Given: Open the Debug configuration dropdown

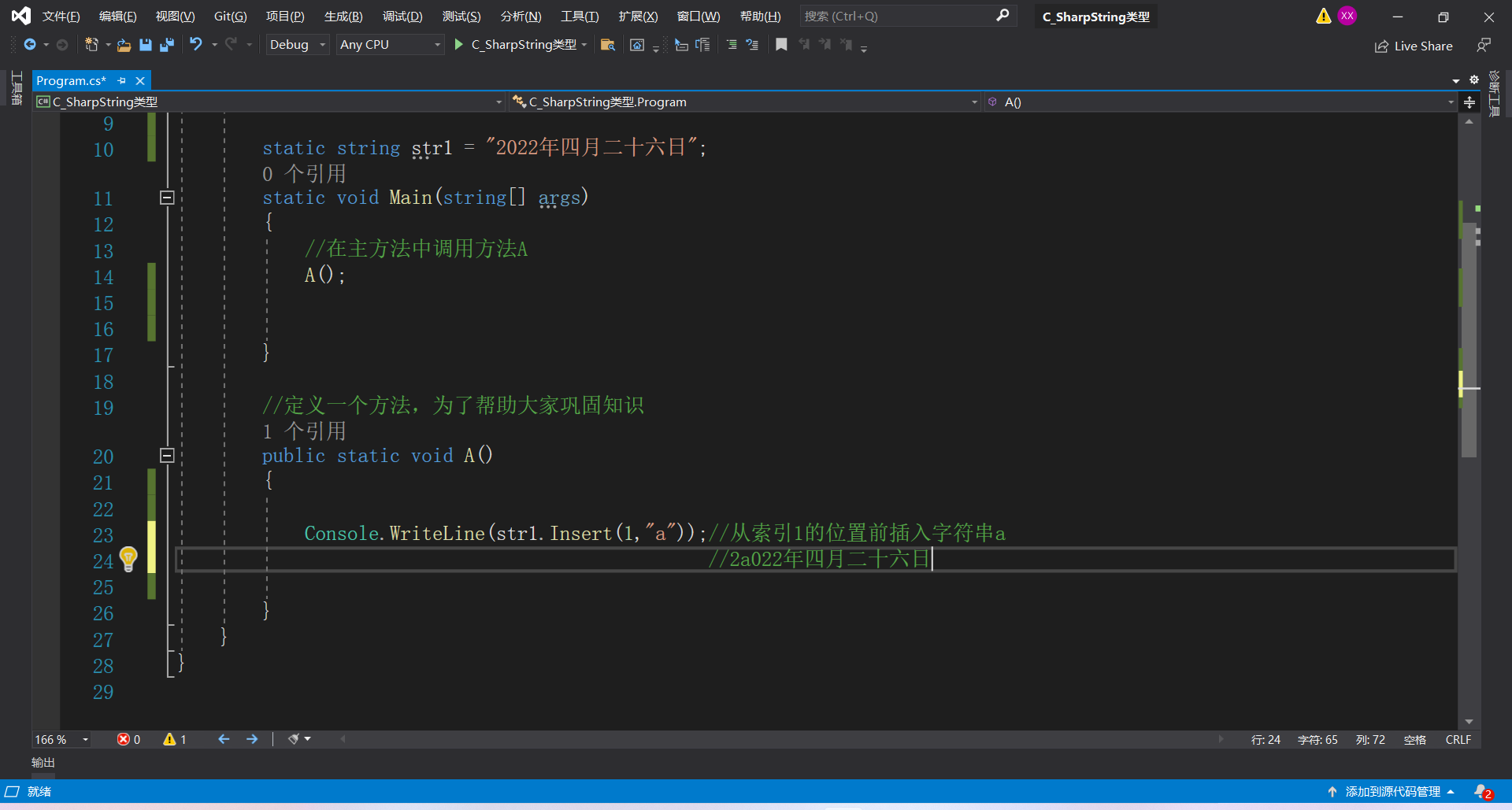Looking at the screenshot, I should (x=297, y=45).
